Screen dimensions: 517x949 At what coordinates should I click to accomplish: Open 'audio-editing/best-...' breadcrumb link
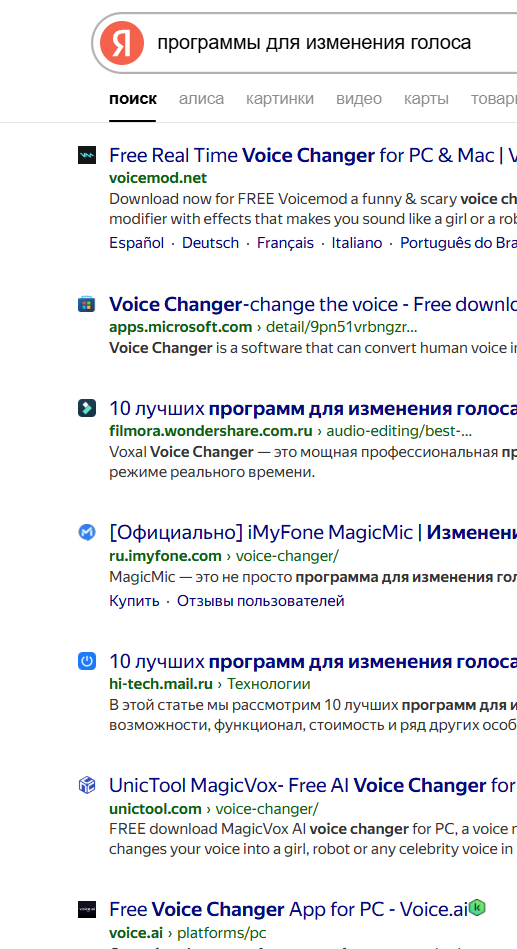tap(399, 432)
